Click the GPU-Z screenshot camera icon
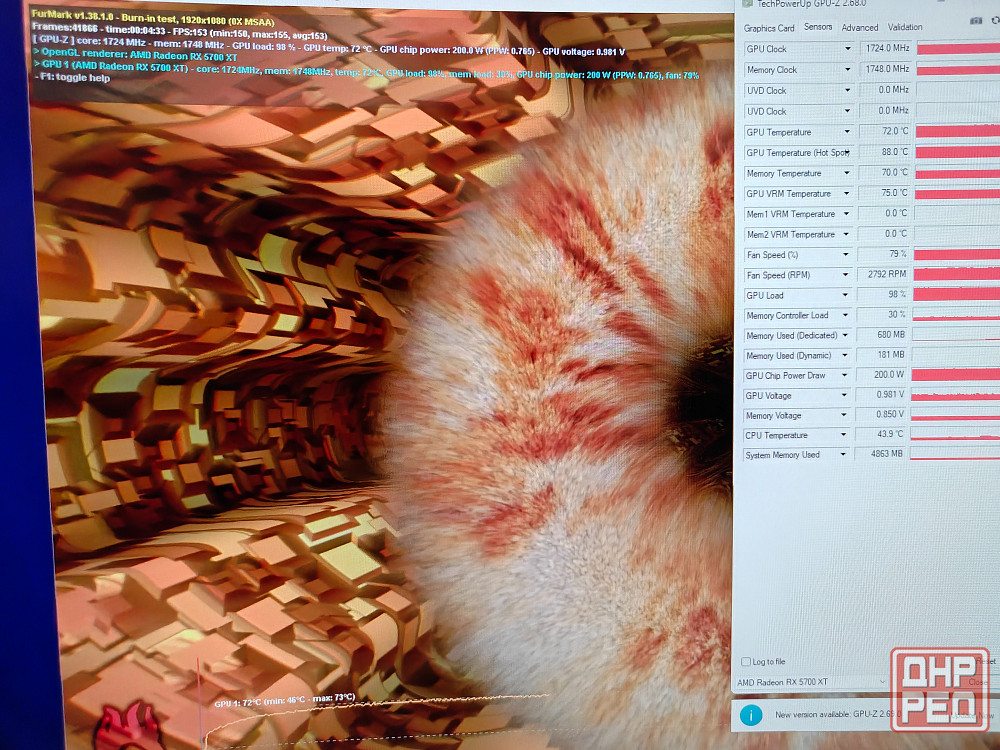The width and height of the screenshot is (1000, 750). tap(976, 21)
